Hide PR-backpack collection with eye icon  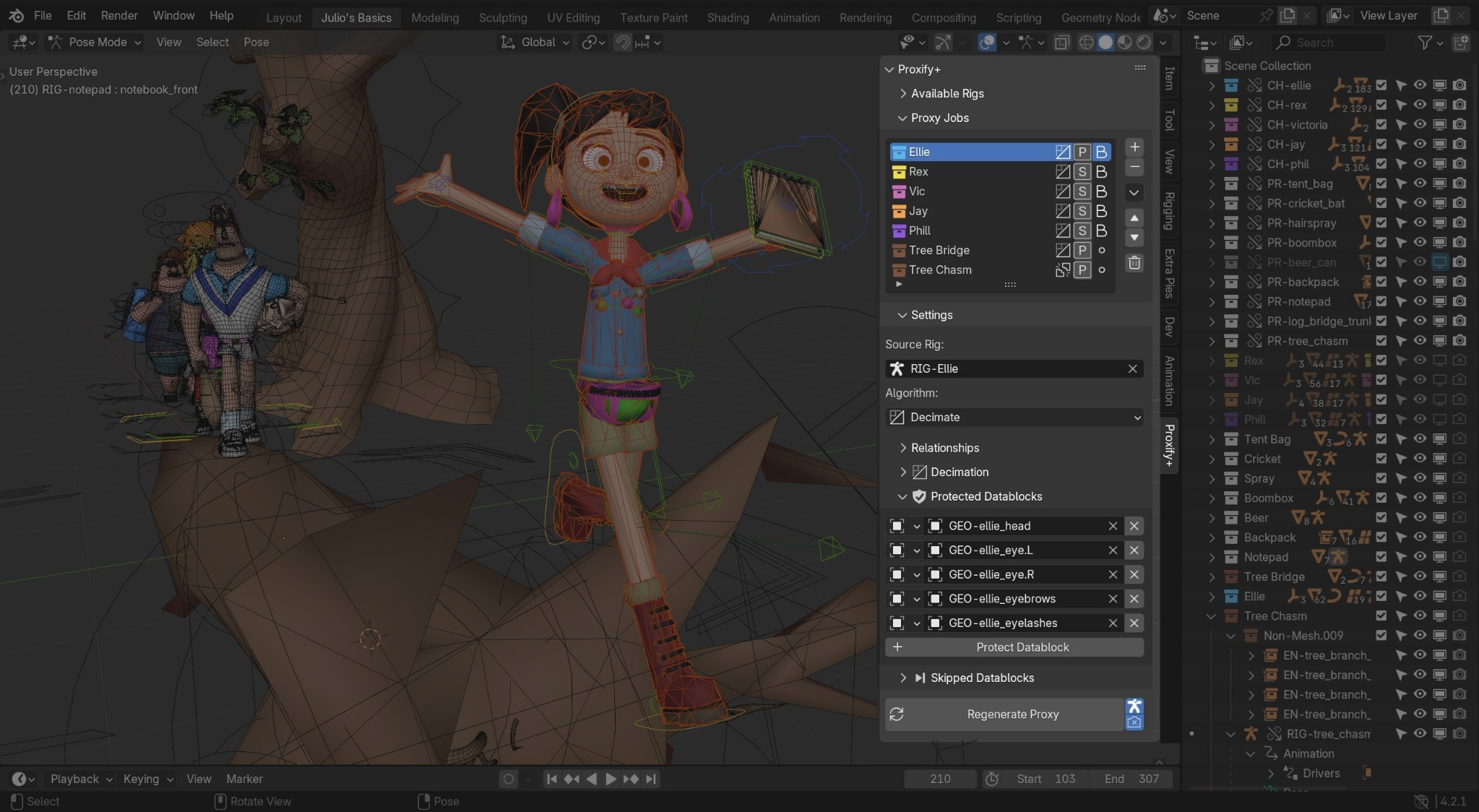1420,282
